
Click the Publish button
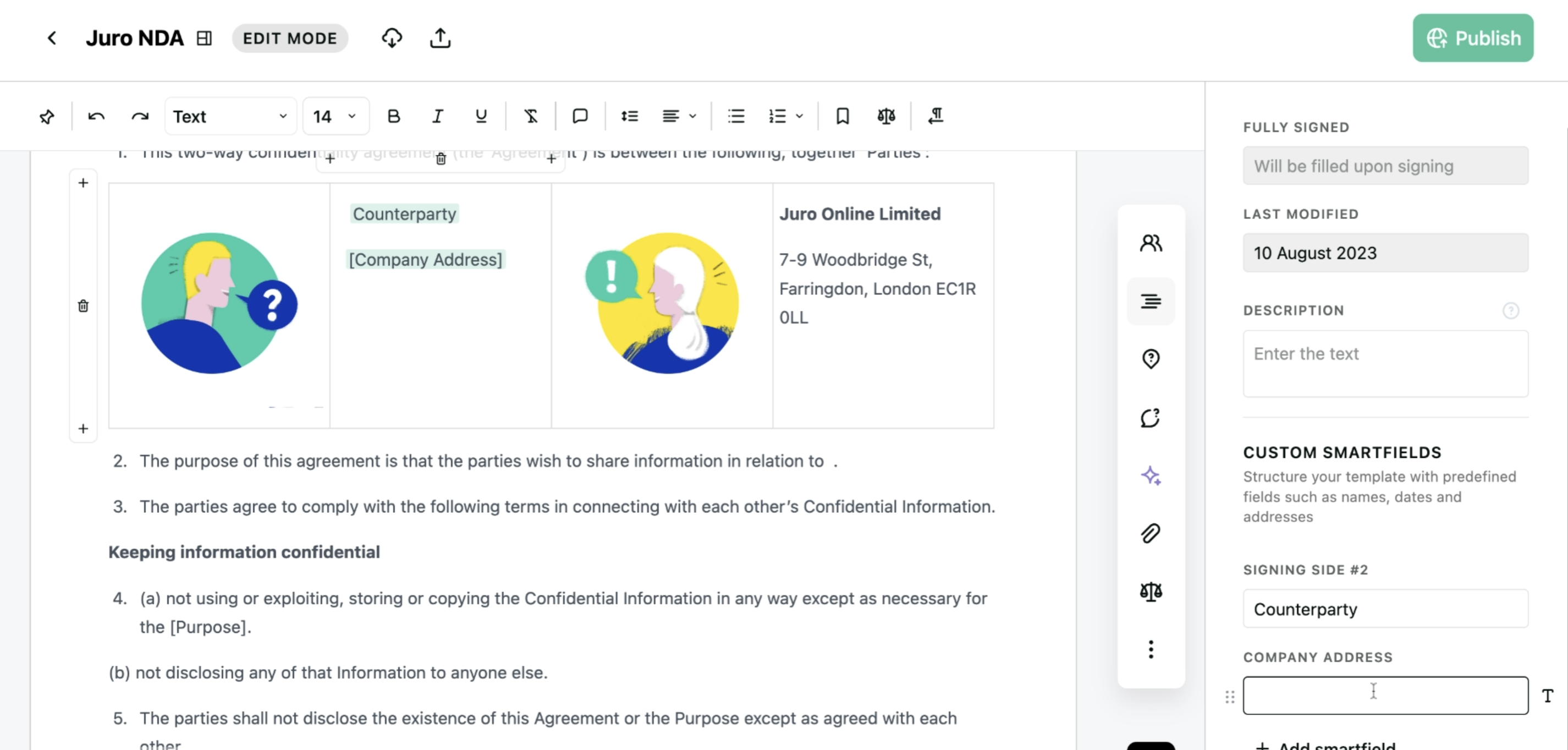(x=1472, y=38)
